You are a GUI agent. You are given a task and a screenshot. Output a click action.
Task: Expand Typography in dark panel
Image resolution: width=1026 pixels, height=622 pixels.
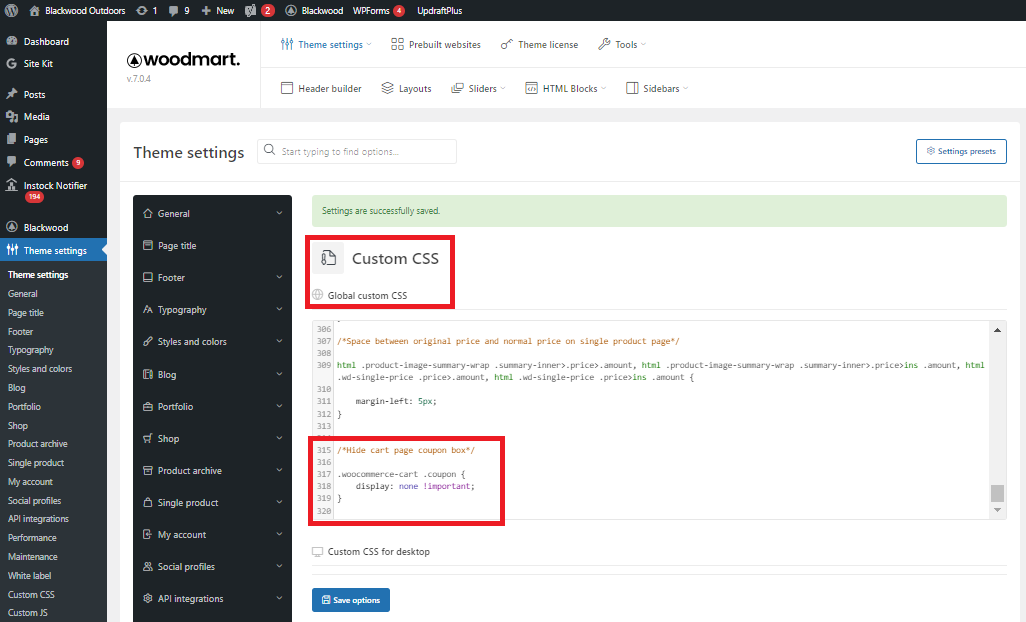(x=212, y=309)
